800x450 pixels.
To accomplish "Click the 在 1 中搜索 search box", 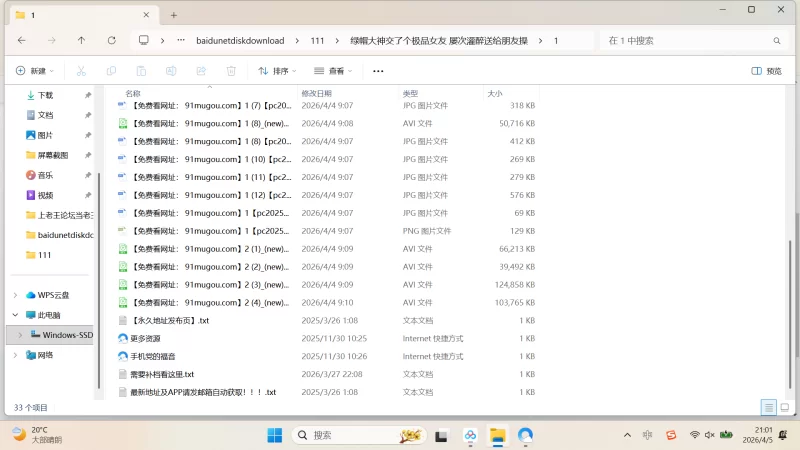I will 690,40.
